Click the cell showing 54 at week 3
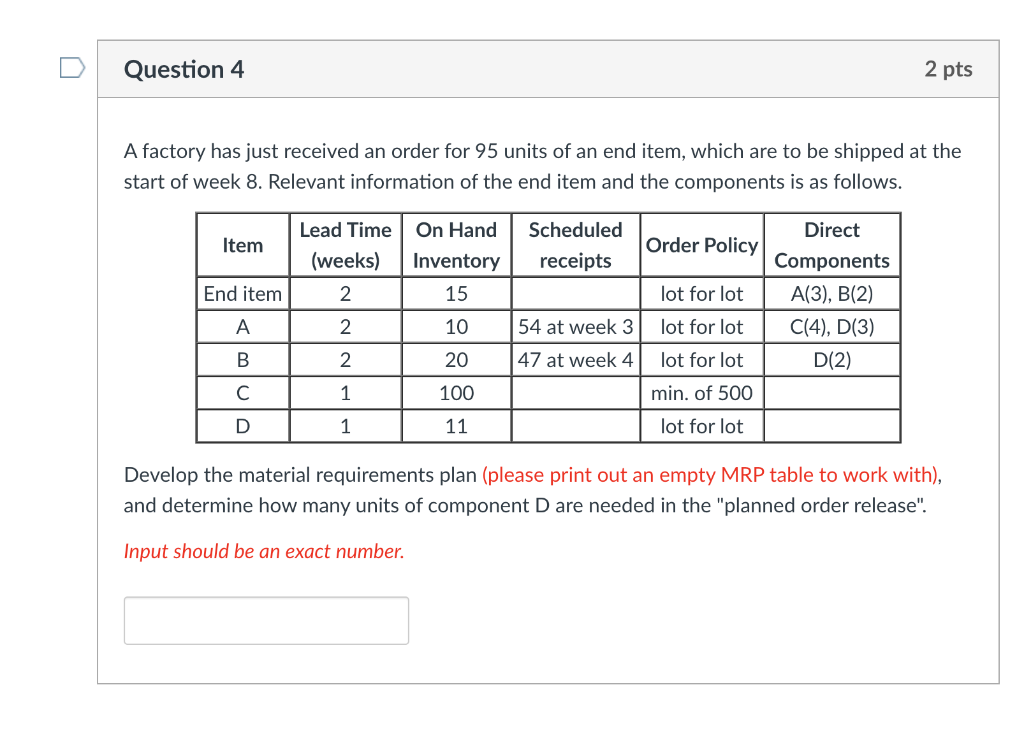This screenshot has width=1024, height=729. coord(575,326)
